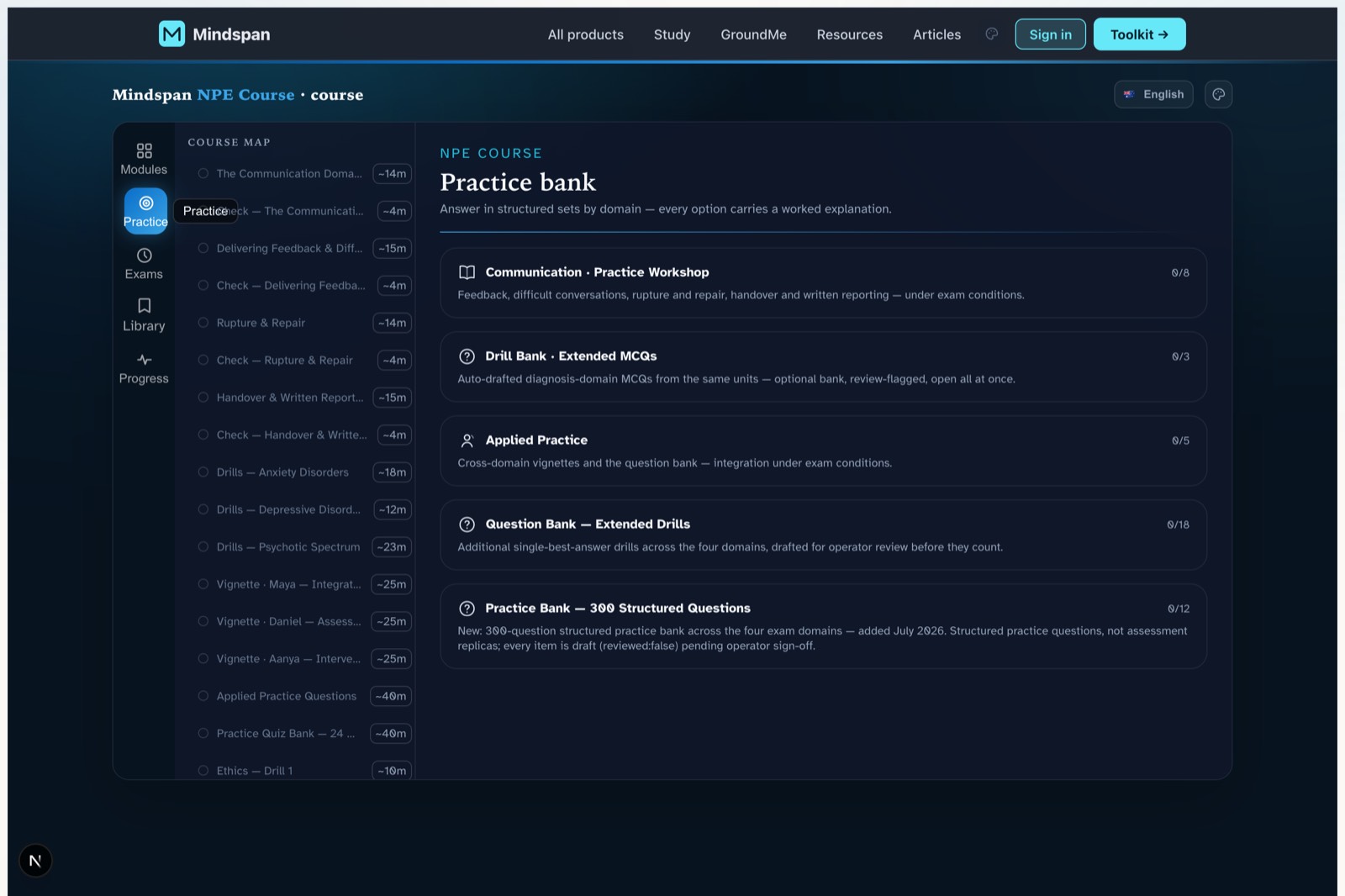Open Practice Bank — 300 Structured Questions card
1345x896 pixels.
823,626
